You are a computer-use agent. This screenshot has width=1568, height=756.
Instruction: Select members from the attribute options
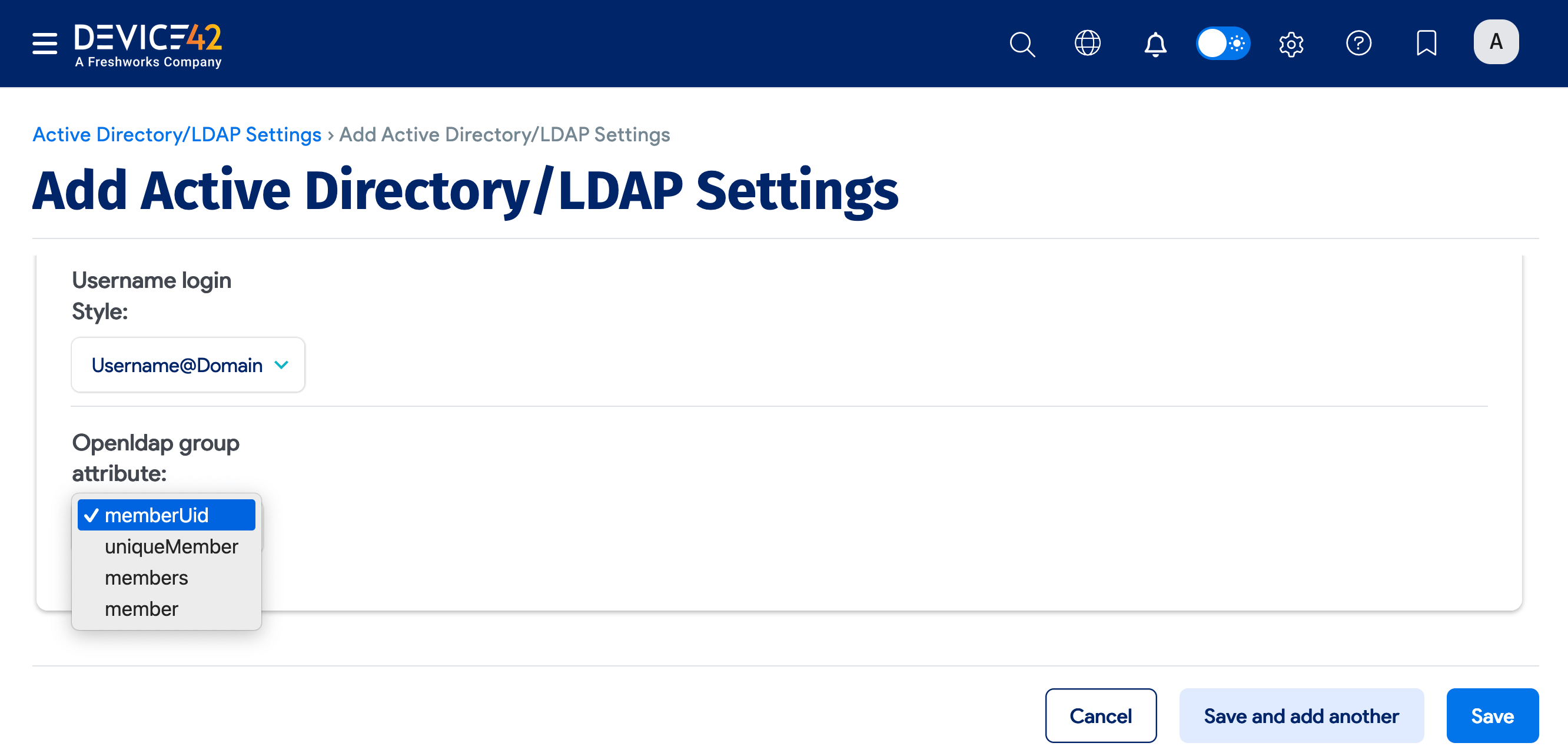[146, 578]
